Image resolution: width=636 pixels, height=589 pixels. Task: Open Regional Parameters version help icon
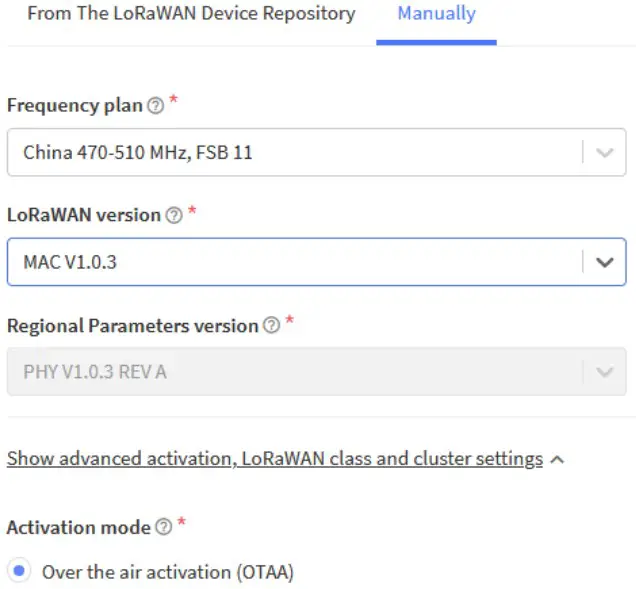coord(271,326)
